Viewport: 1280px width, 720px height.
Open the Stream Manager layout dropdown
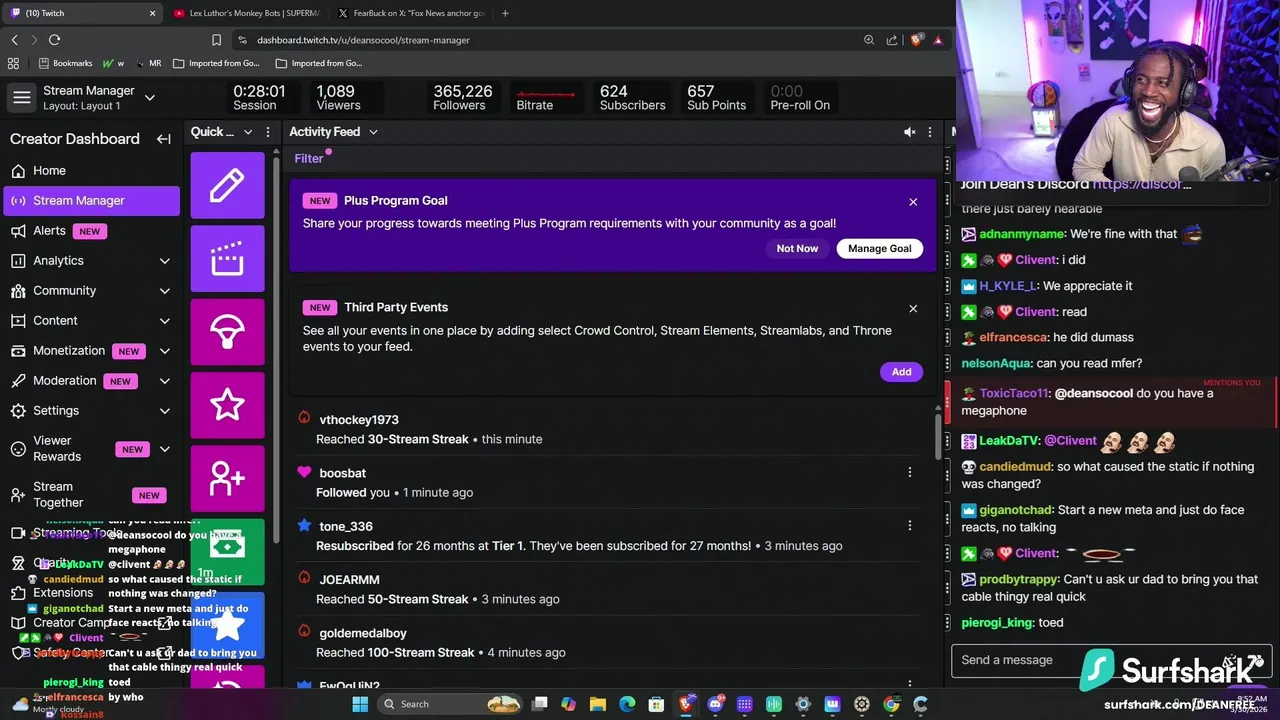[150, 98]
